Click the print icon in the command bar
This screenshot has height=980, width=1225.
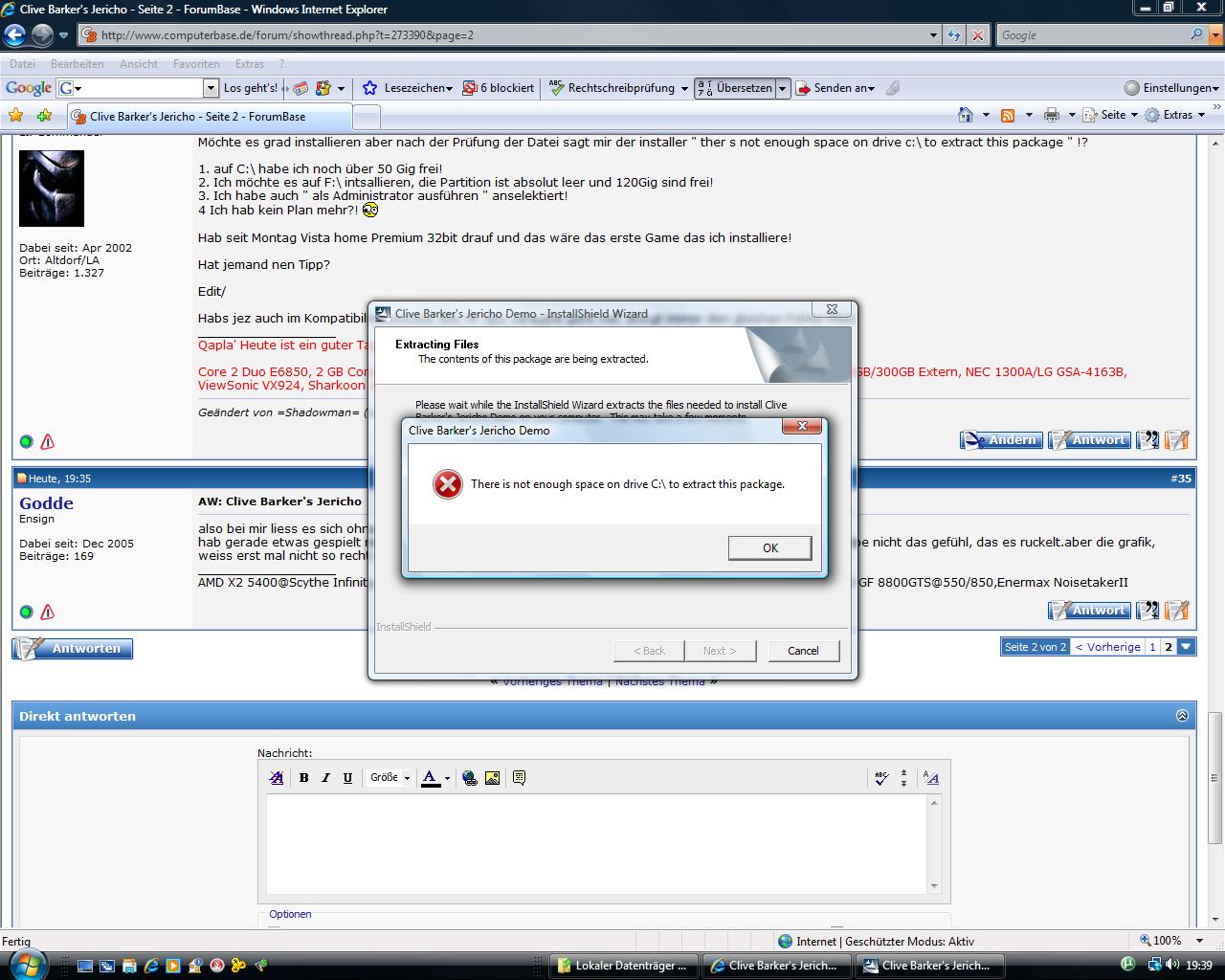(1052, 115)
